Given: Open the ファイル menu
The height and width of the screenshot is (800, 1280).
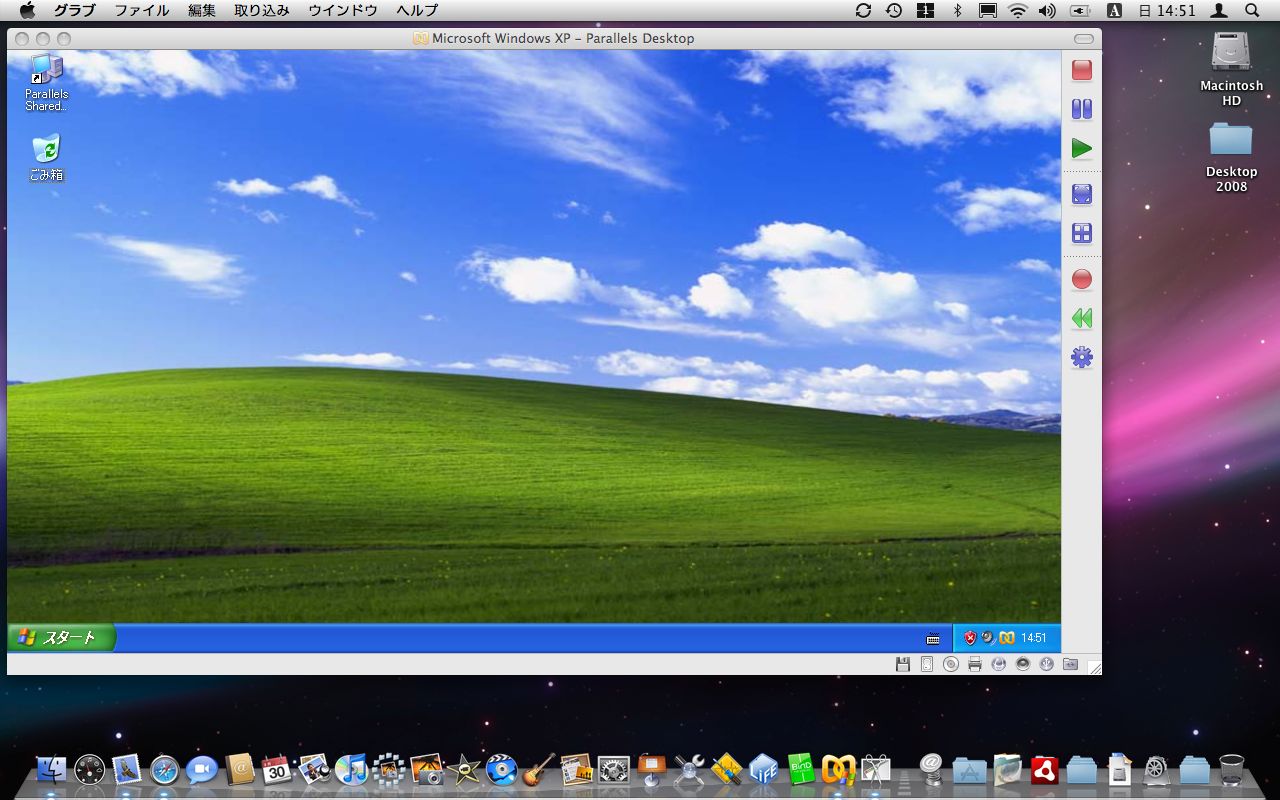Looking at the screenshot, I should (142, 11).
